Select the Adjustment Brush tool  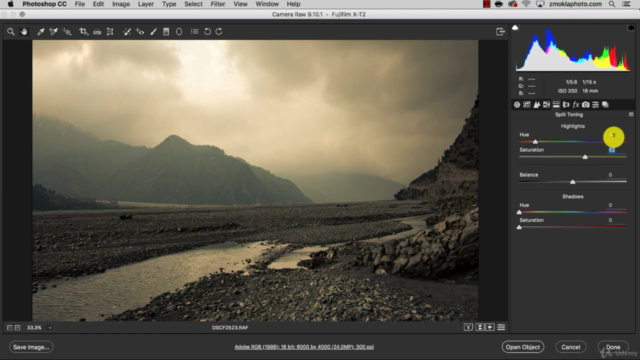153,31
